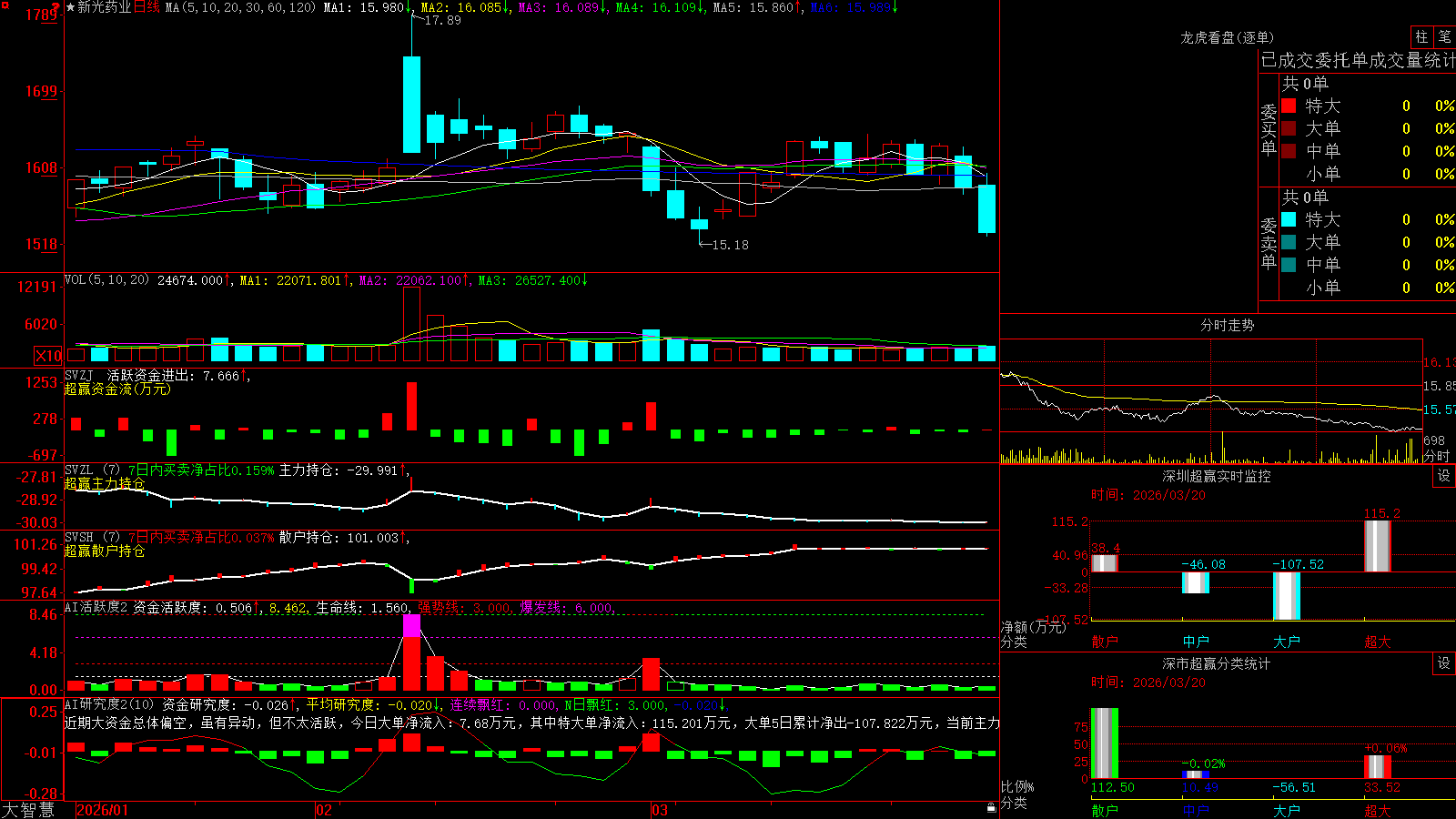Click the dark red 中单 buy-order swatch
This screenshot has height=819, width=1456.
[1289, 151]
